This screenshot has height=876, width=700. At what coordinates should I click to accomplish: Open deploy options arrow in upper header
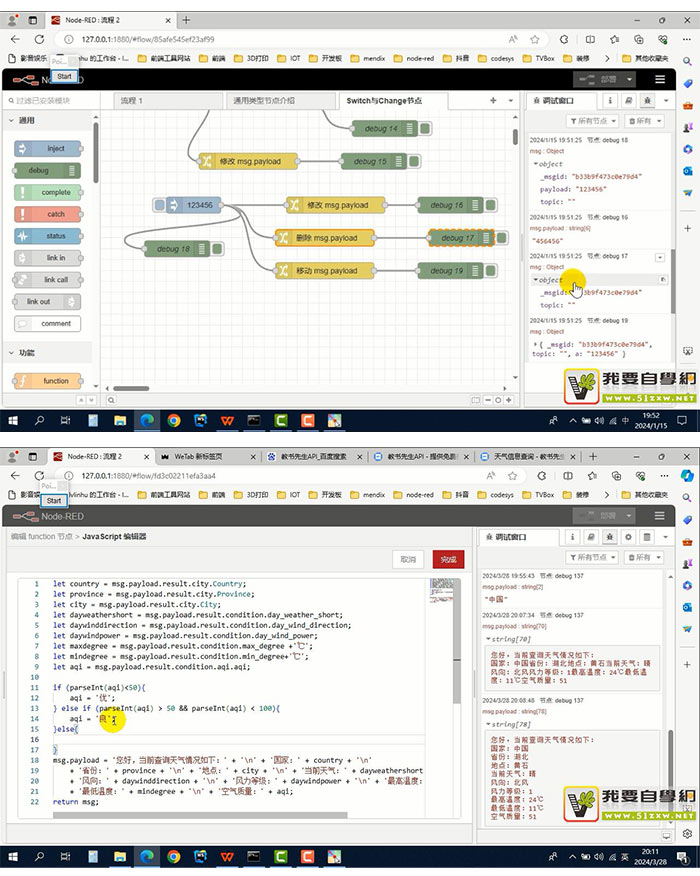[x=630, y=79]
